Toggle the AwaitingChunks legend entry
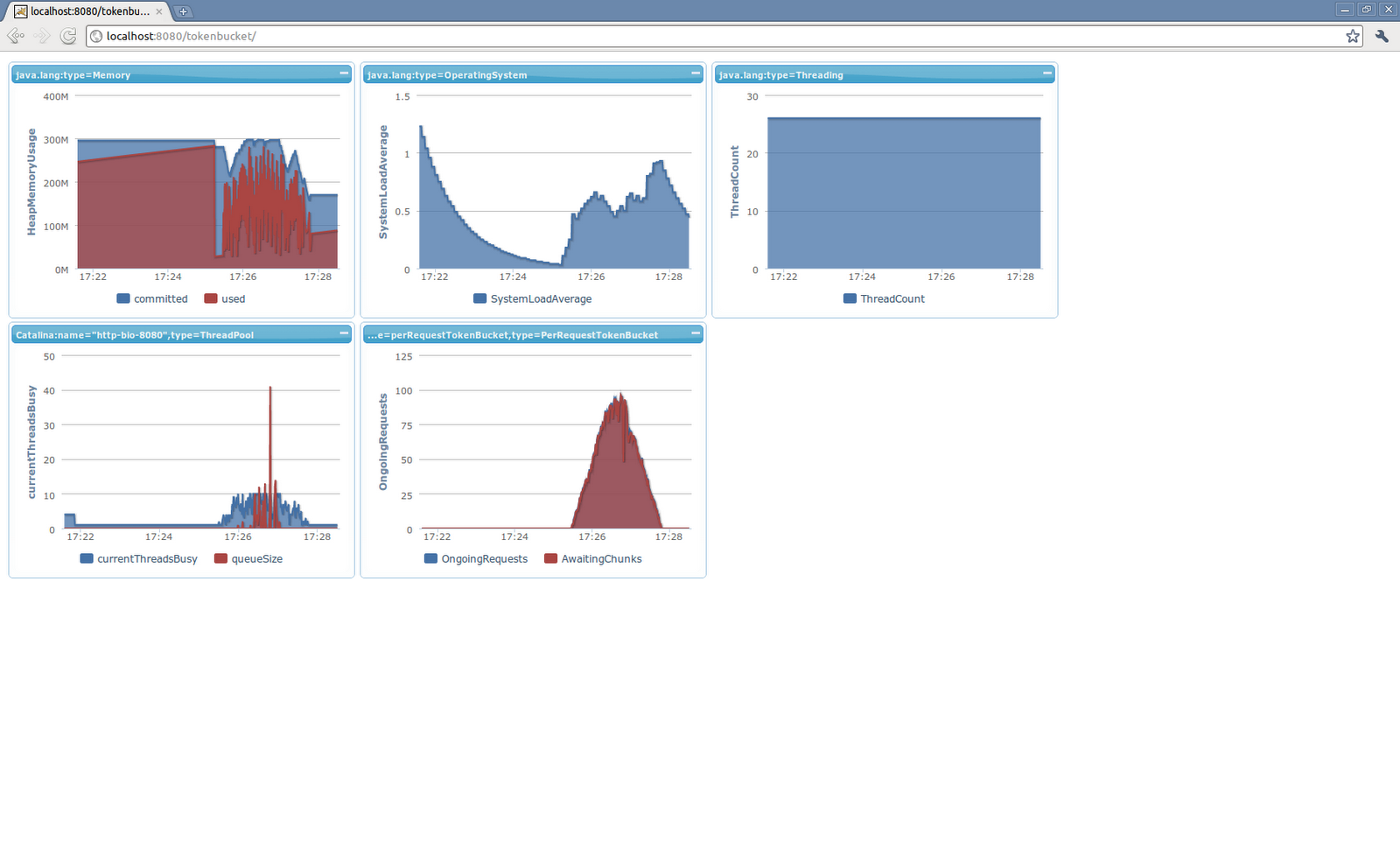1400x855 pixels. coord(593,558)
